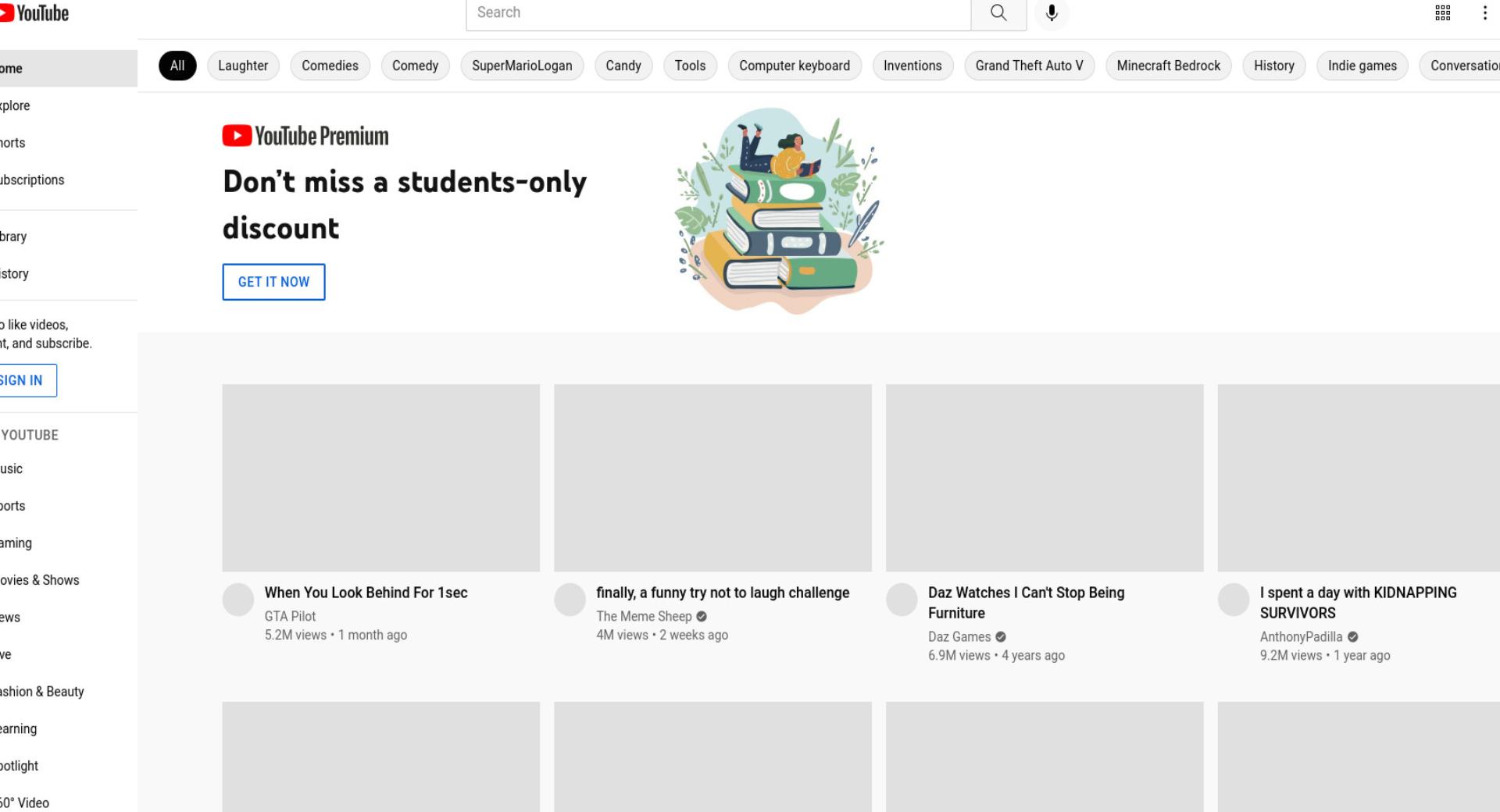
Task: Select the All filter chip
Action: 177,66
